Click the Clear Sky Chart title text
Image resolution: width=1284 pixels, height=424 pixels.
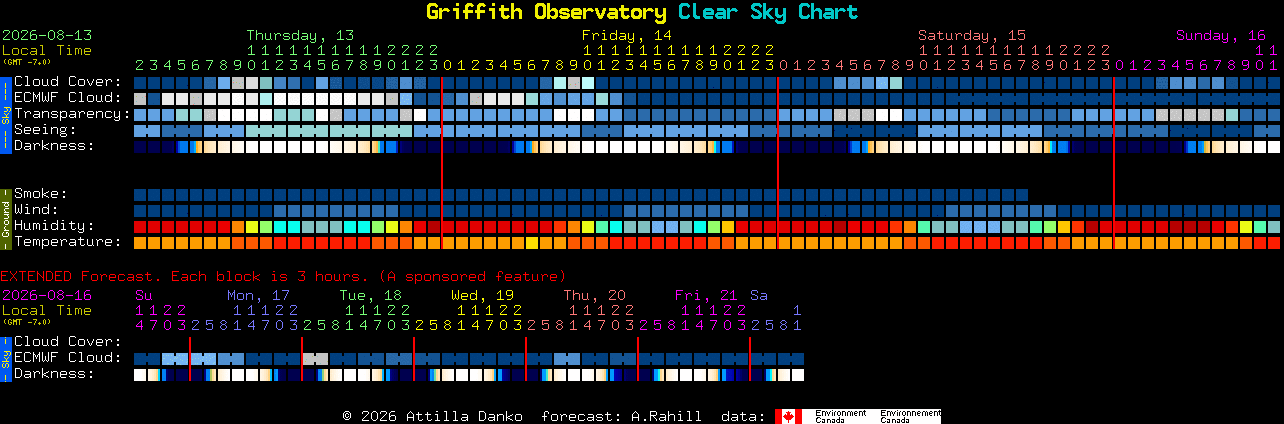pyautogui.click(x=767, y=12)
